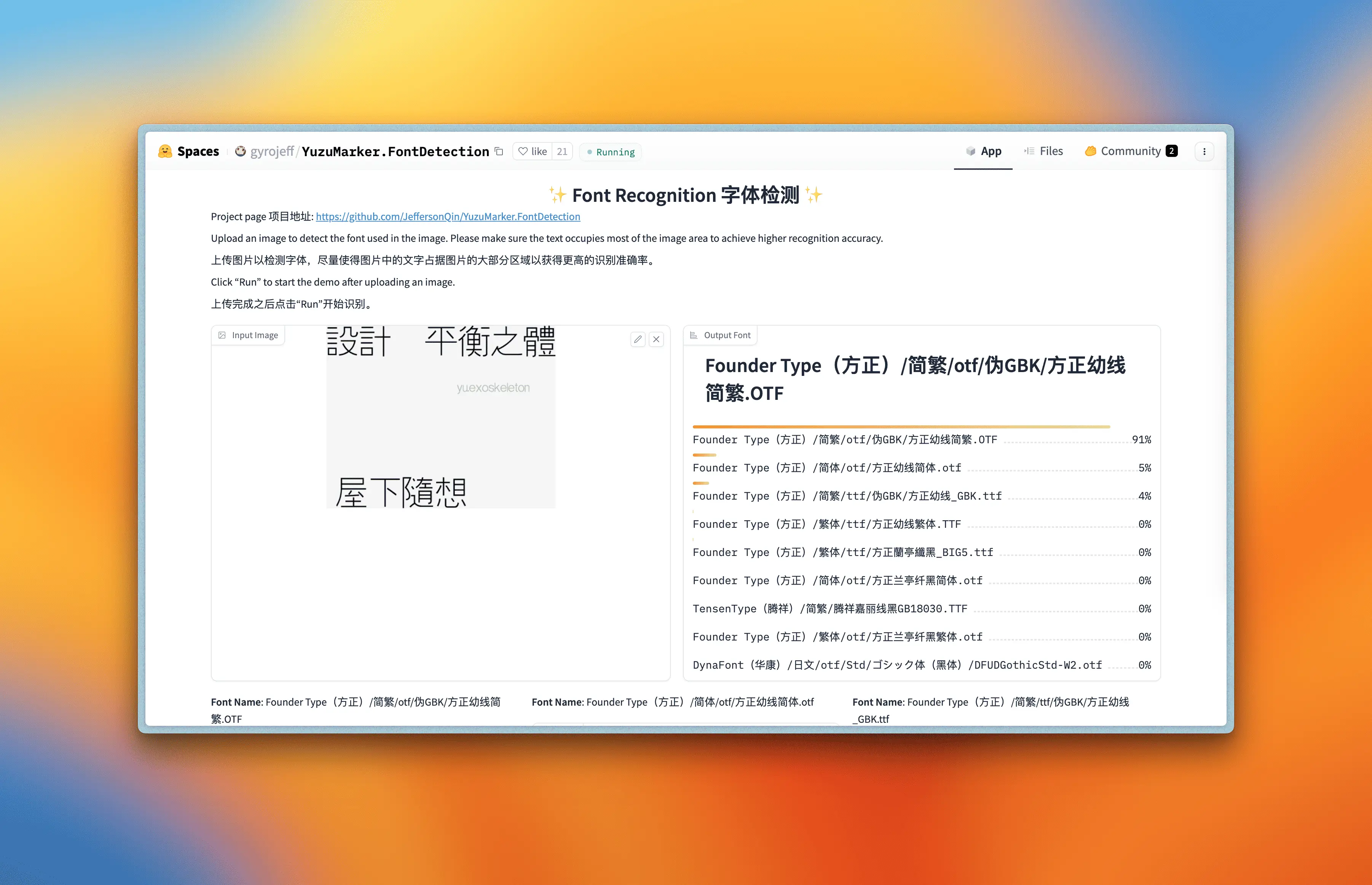Select the DFUDGothicStd-W2.otf result row
The height and width of the screenshot is (885, 1372).
tap(897, 665)
